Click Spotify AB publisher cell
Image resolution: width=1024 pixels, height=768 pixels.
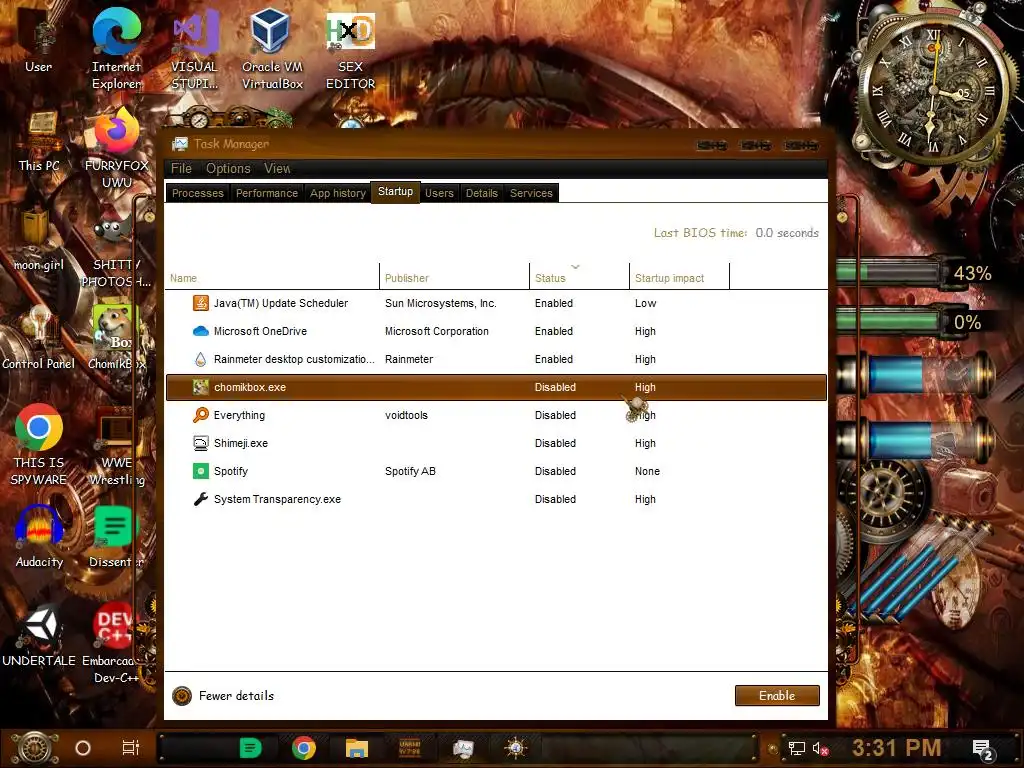(410, 471)
